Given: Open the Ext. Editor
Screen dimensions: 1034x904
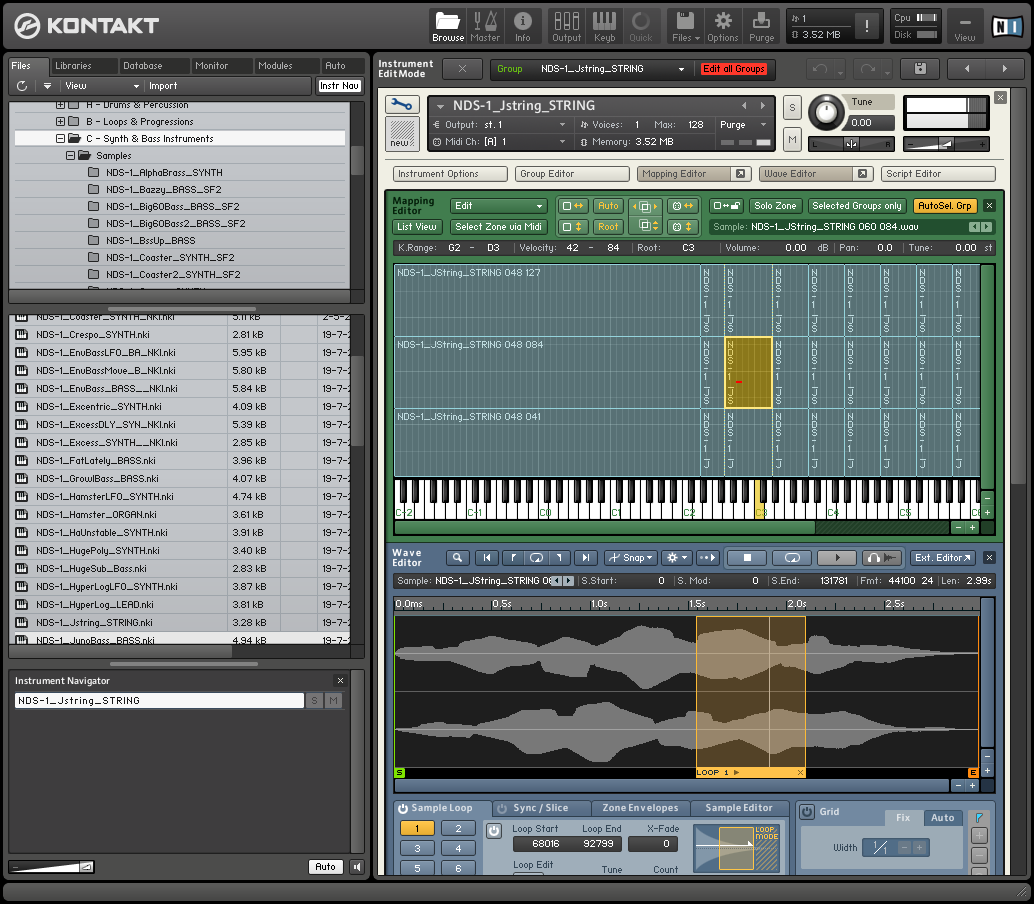Looking at the screenshot, I should point(942,558).
